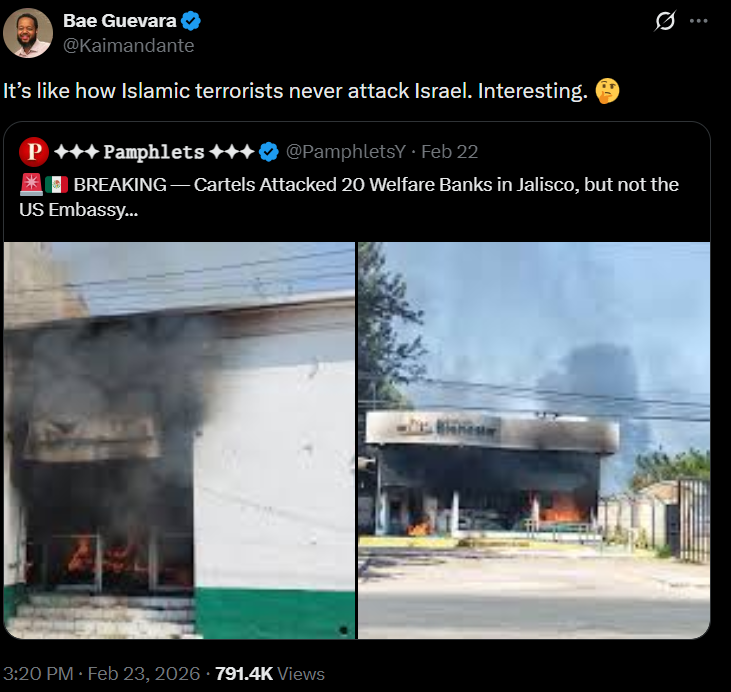Open the Pamphlets display name

pos(154,152)
